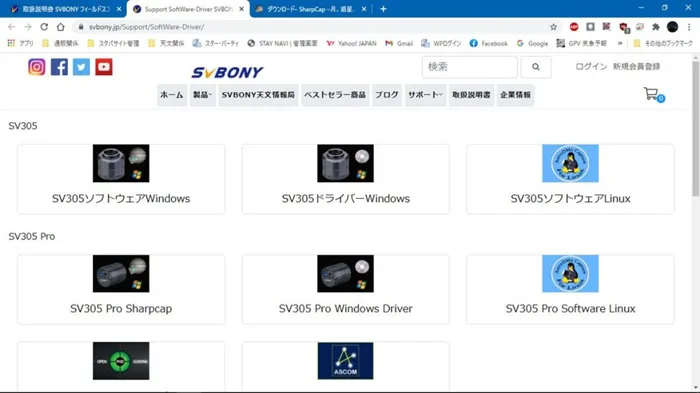The height and width of the screenshot is (393, 700).
Task: Click inside the 検索 search field
Action: tap(470, 67)
